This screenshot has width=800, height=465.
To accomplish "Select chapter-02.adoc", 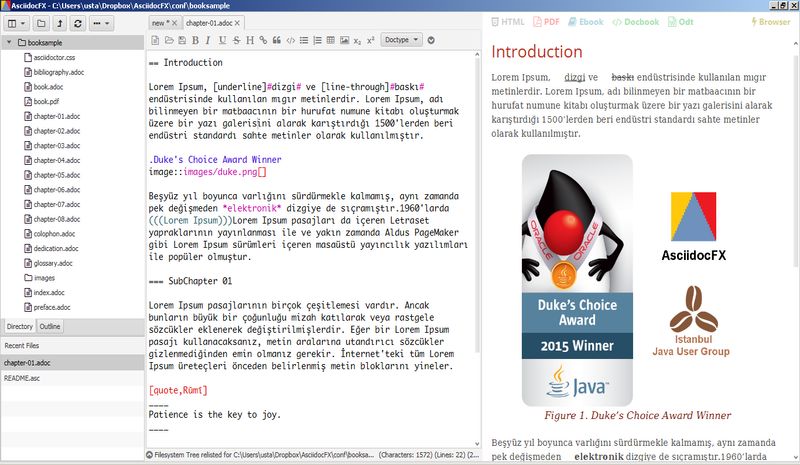I will [57, 131].
